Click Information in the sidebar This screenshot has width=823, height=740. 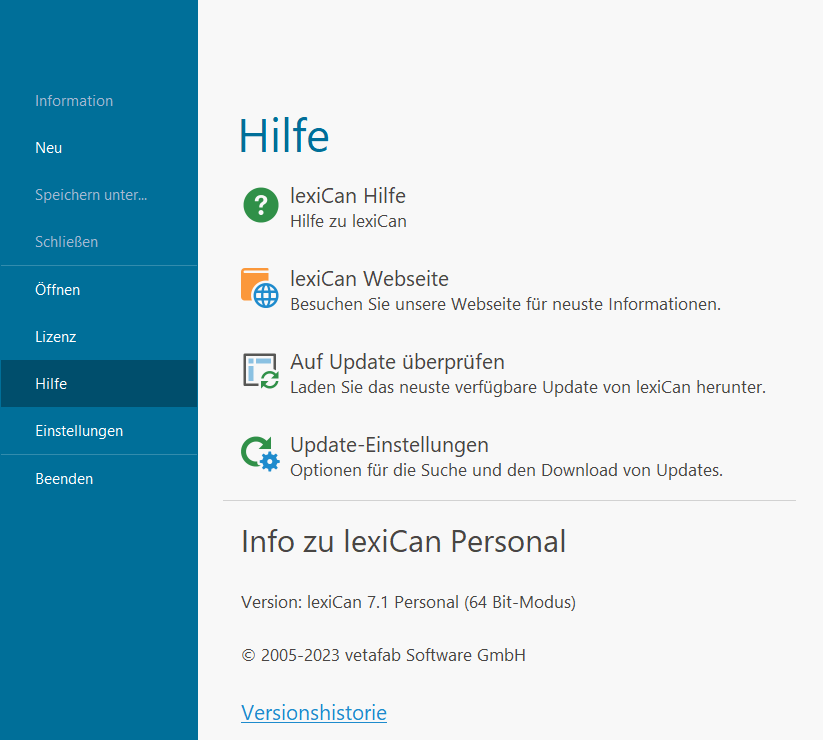click(74, 101)
